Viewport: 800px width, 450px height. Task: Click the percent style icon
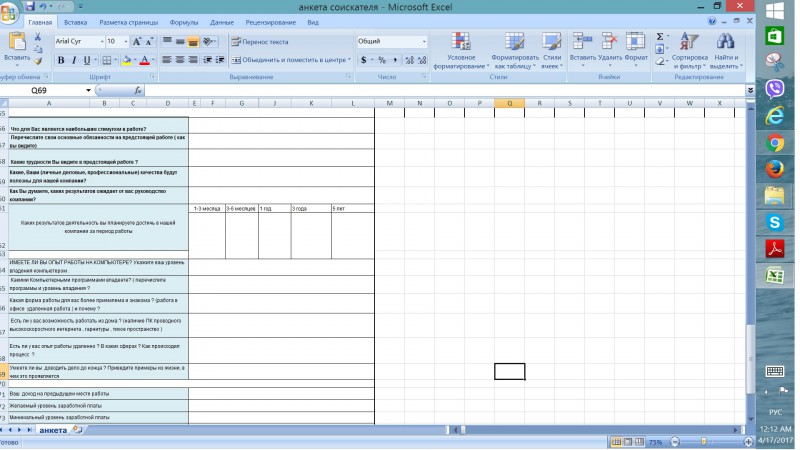pyautogui.click(x=382, y=60)
